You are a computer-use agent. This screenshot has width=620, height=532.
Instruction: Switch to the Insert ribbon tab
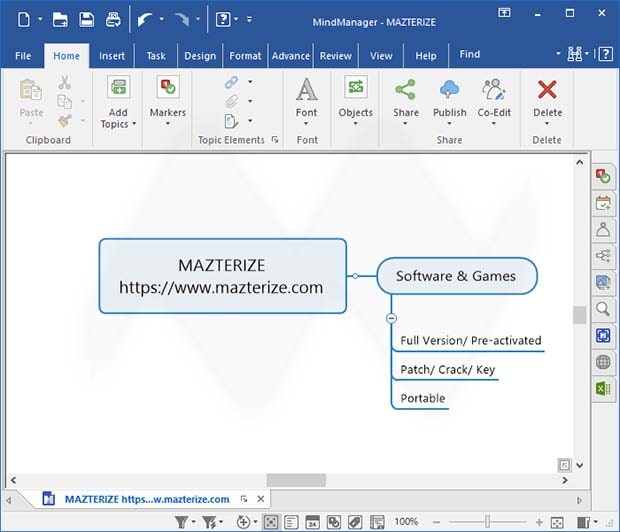coord(112,56)
